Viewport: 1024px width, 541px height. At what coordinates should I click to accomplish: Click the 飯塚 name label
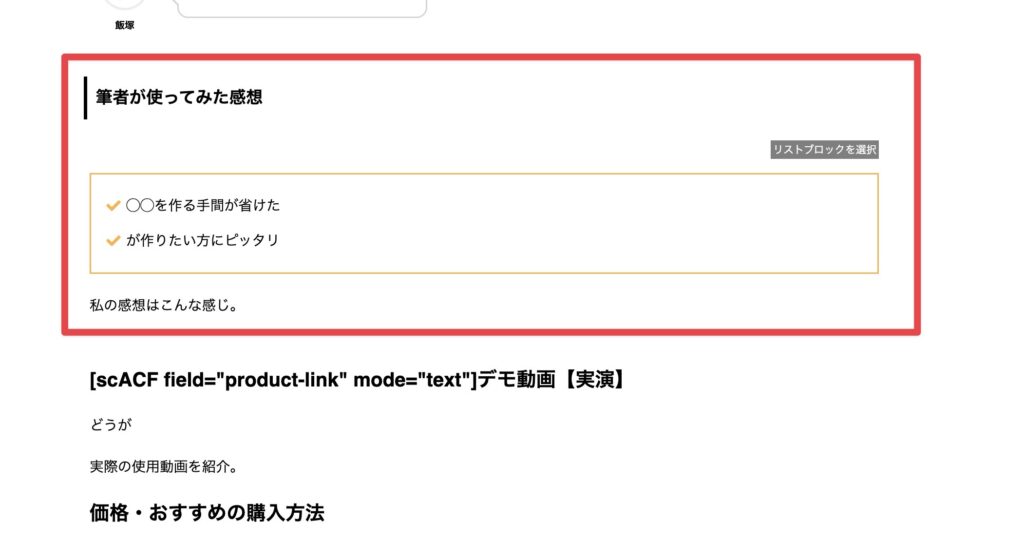tap(125, 25)
